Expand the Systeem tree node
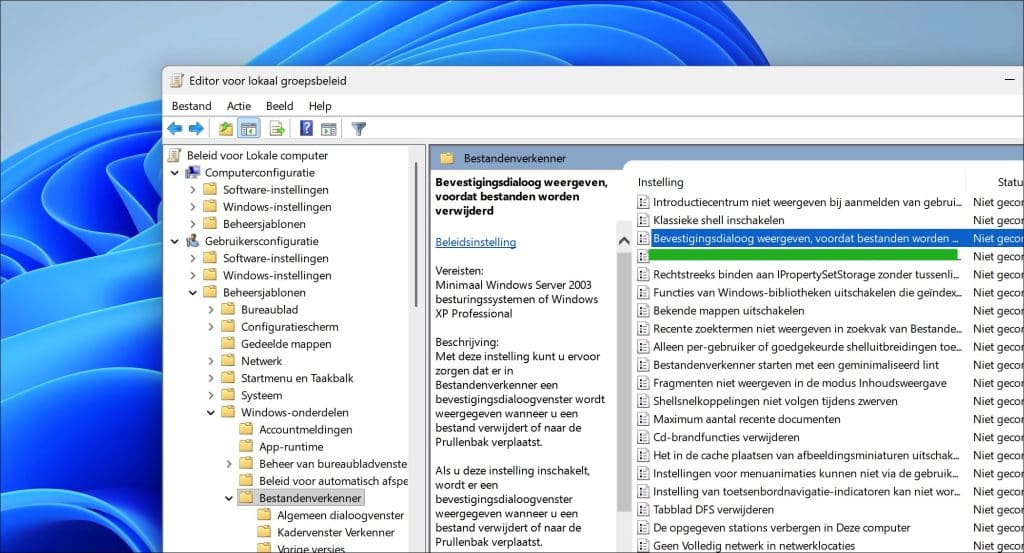1024x553 pixels. click(x=211, y=396)
